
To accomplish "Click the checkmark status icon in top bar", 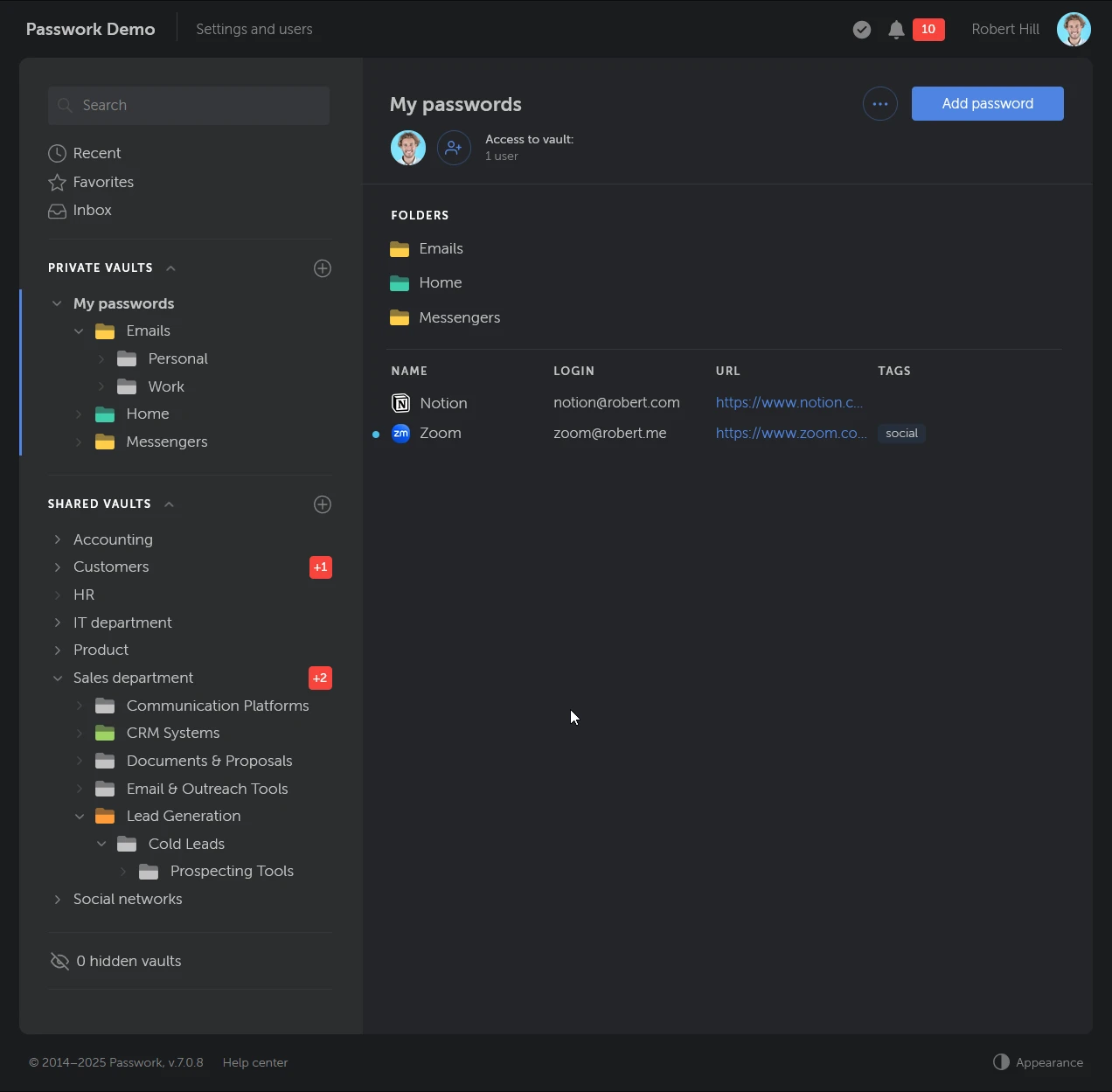I will 861,29.
